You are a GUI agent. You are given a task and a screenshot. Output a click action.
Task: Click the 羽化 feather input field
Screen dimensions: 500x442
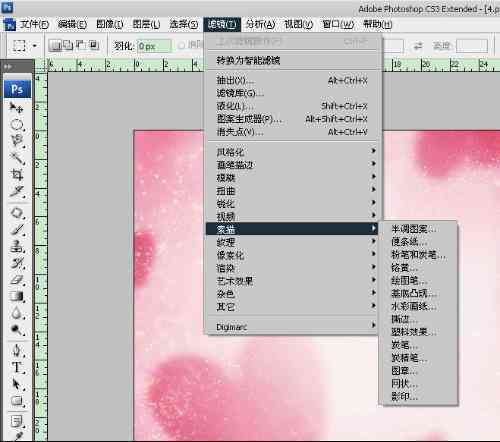[x=154, y=46]
